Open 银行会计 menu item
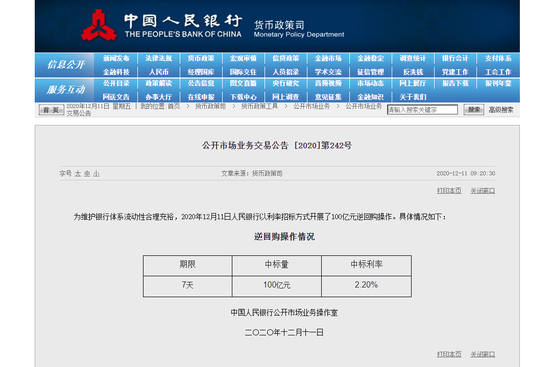Screen dimensions: 550x367 pyautogui.click(x=455, y=58)
